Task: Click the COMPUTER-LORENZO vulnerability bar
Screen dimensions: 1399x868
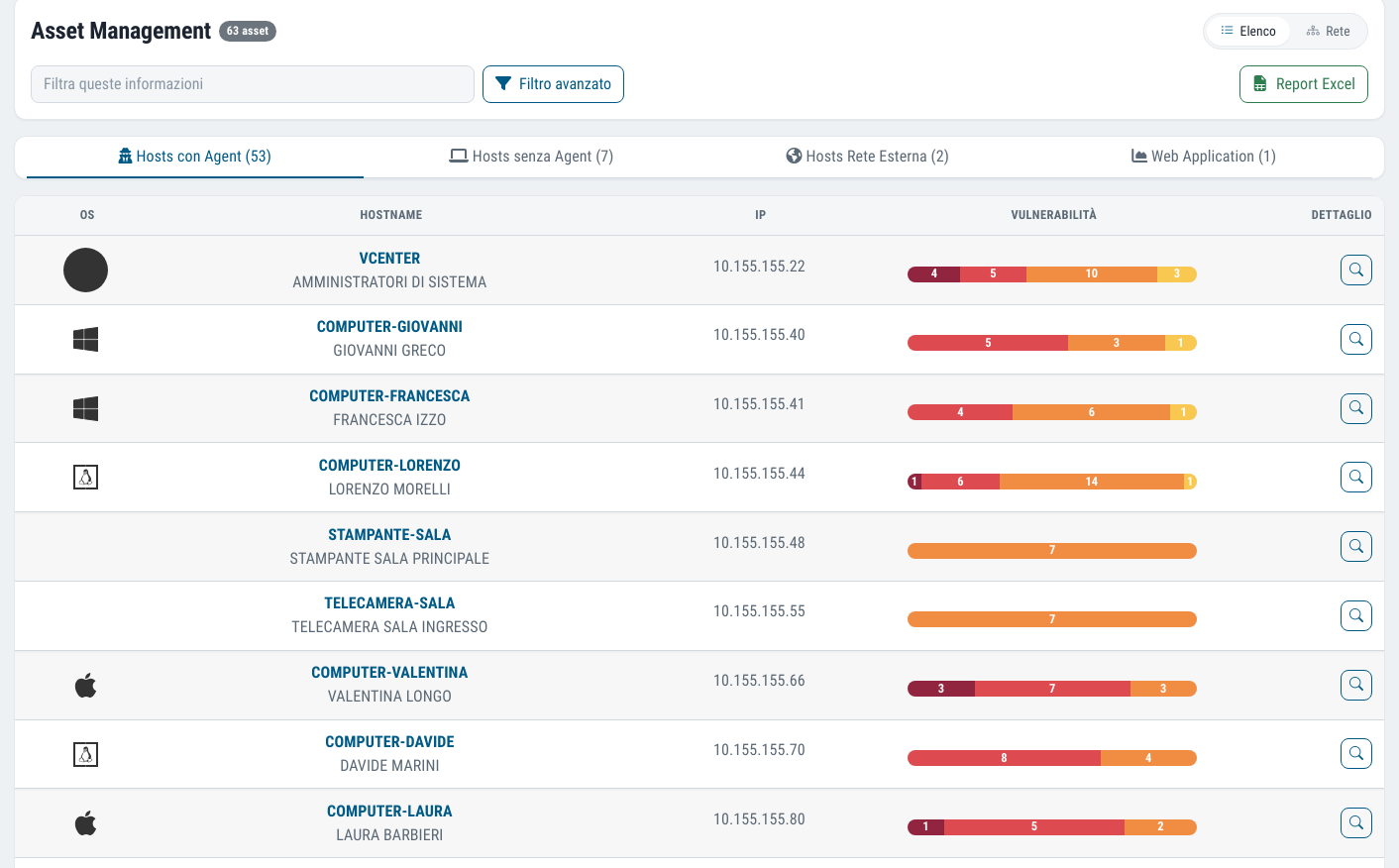Action: 1052,482
